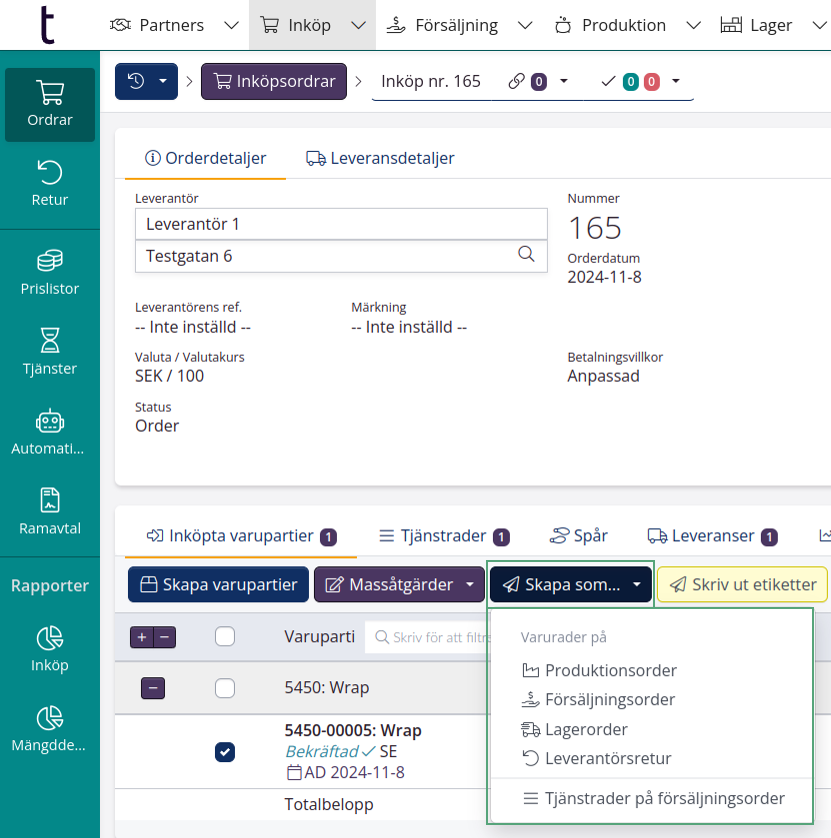Click the supplier address search magnifier
The image size is (831, 838).
(x=526, y=255)
